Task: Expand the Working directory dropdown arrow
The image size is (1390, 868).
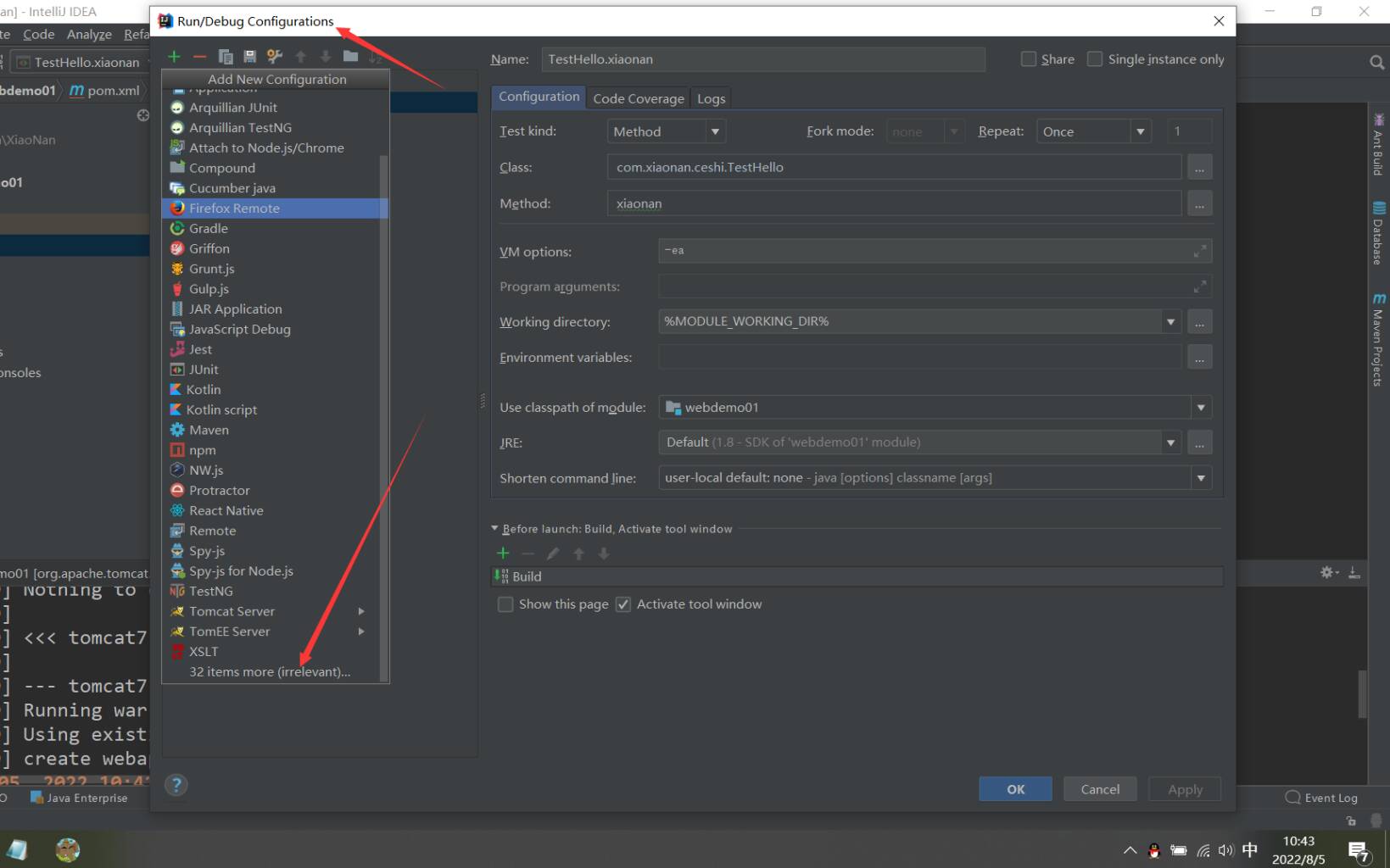Action: pyautogui.click(x=1170, y=322)
